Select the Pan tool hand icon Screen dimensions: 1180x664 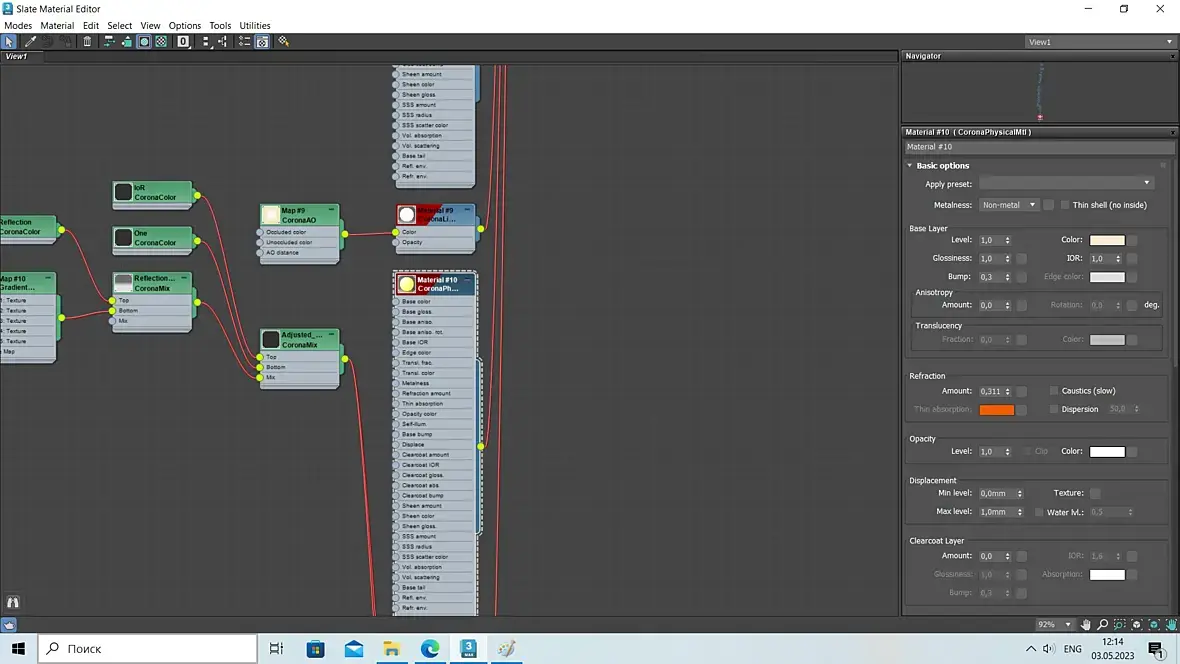1085,625
